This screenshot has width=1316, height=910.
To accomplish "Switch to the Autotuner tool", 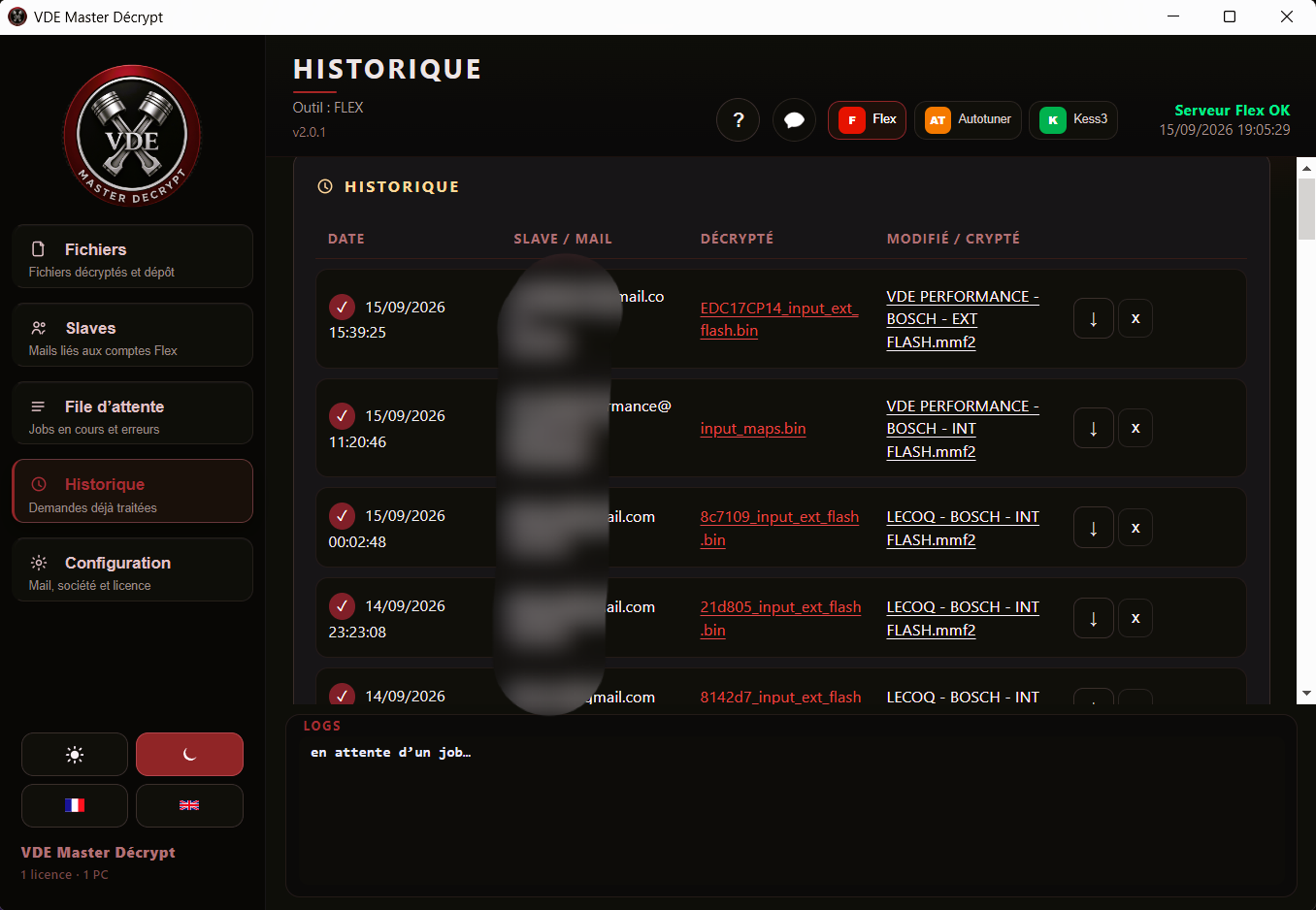I will [969, 120].
